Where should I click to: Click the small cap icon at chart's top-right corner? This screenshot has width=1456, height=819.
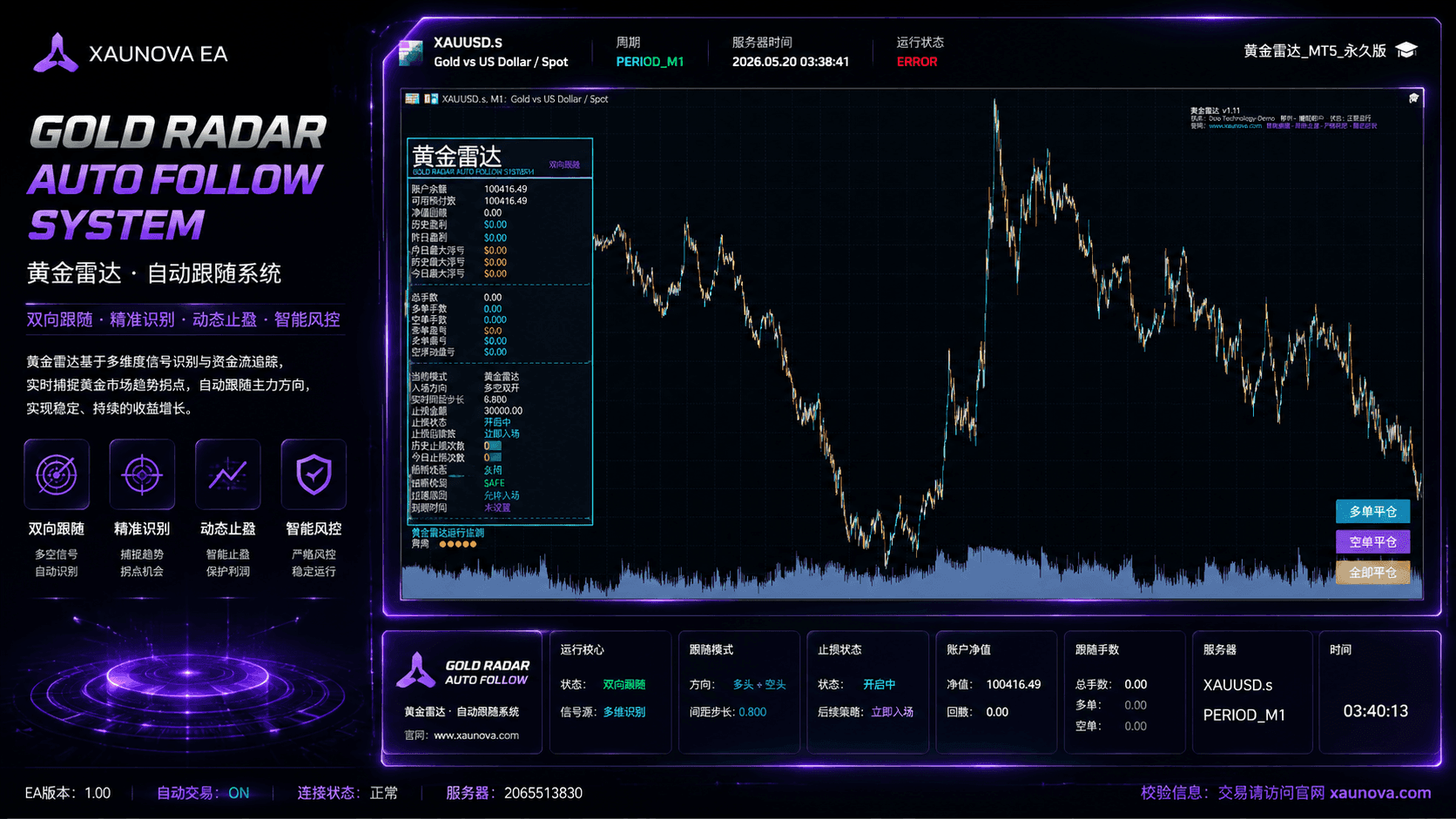pyautogui.click(x=1413, y=98)
